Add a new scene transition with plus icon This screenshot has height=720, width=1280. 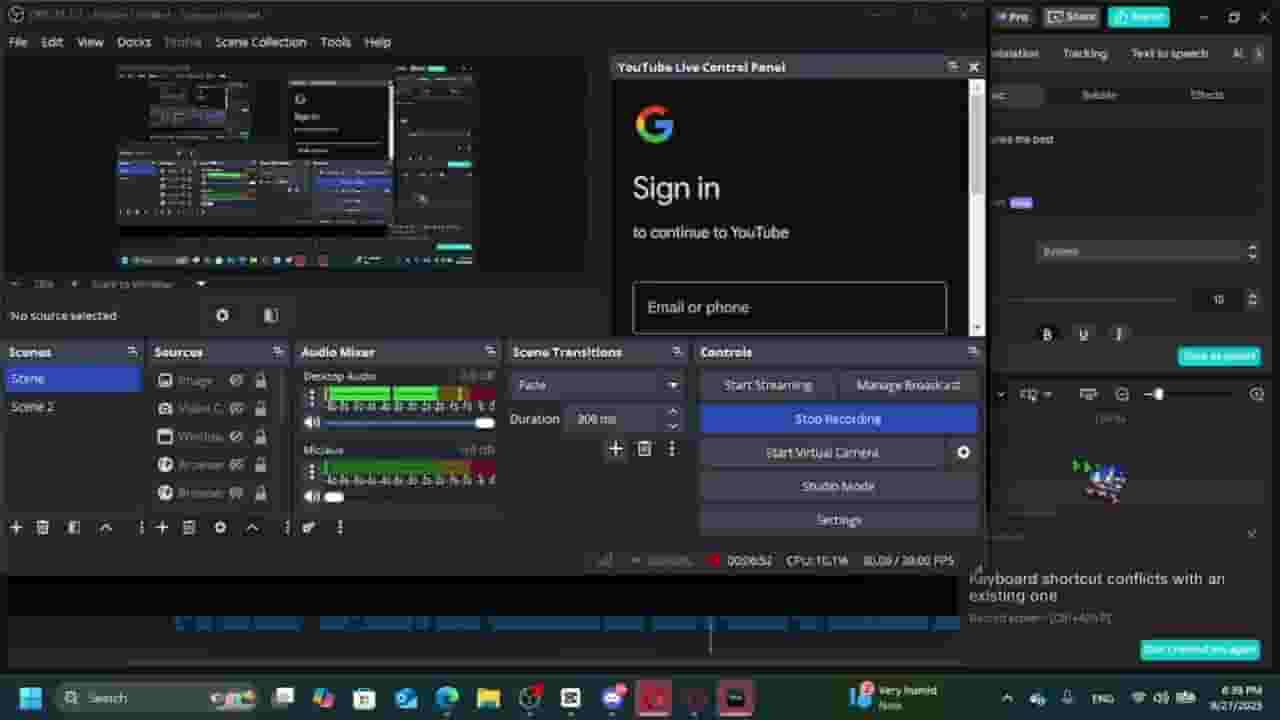(616, 449)
